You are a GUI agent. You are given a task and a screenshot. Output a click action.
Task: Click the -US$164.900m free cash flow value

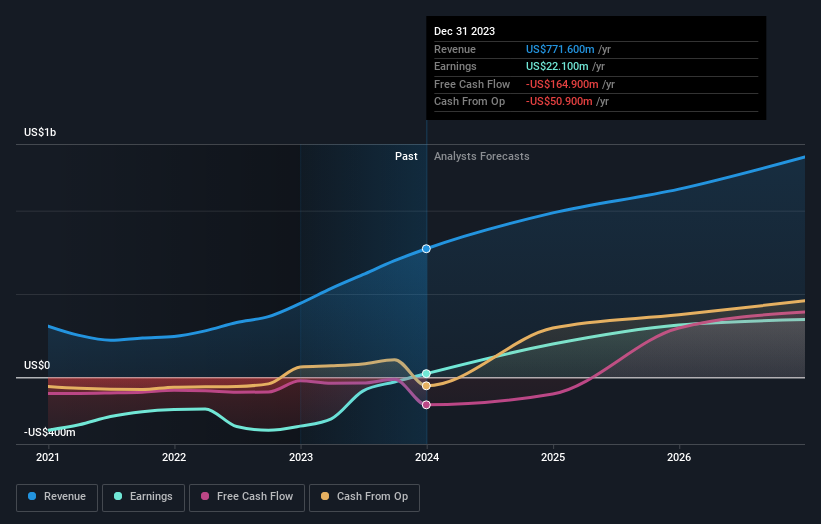(x=562, y=84)
